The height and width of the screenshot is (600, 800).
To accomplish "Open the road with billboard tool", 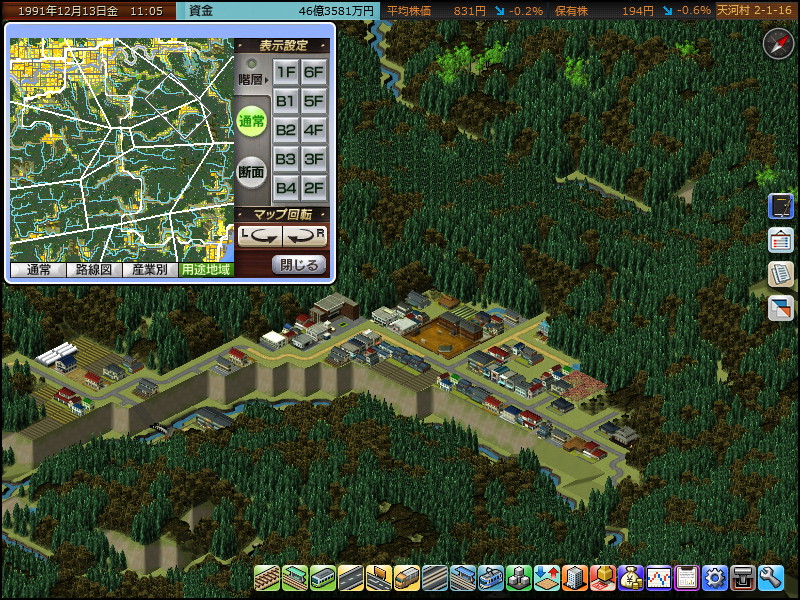I will pyautogui.click(x=379, y=578).
